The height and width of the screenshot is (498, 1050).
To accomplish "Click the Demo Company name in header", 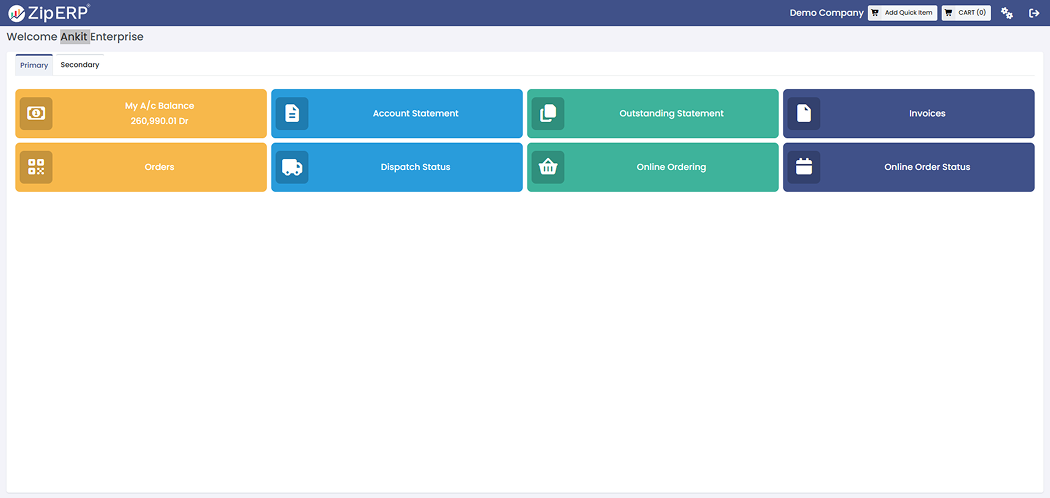I will pos(826,13).
